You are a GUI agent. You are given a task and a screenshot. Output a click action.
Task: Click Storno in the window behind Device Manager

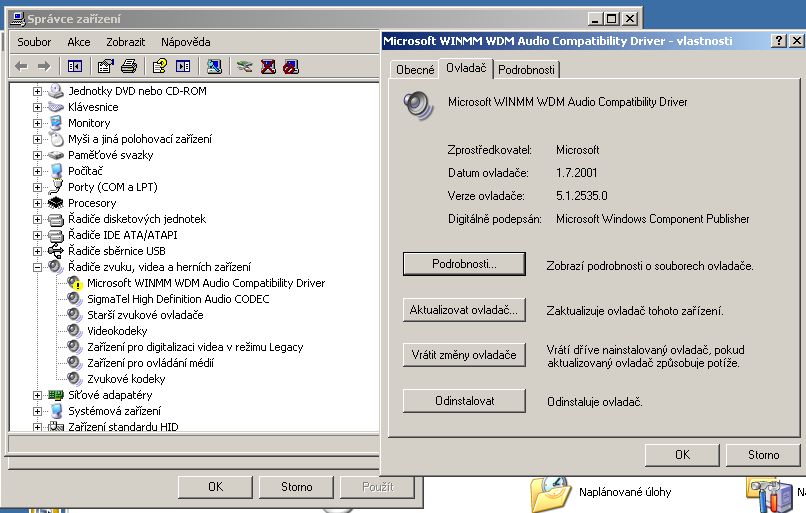[297, 487]
